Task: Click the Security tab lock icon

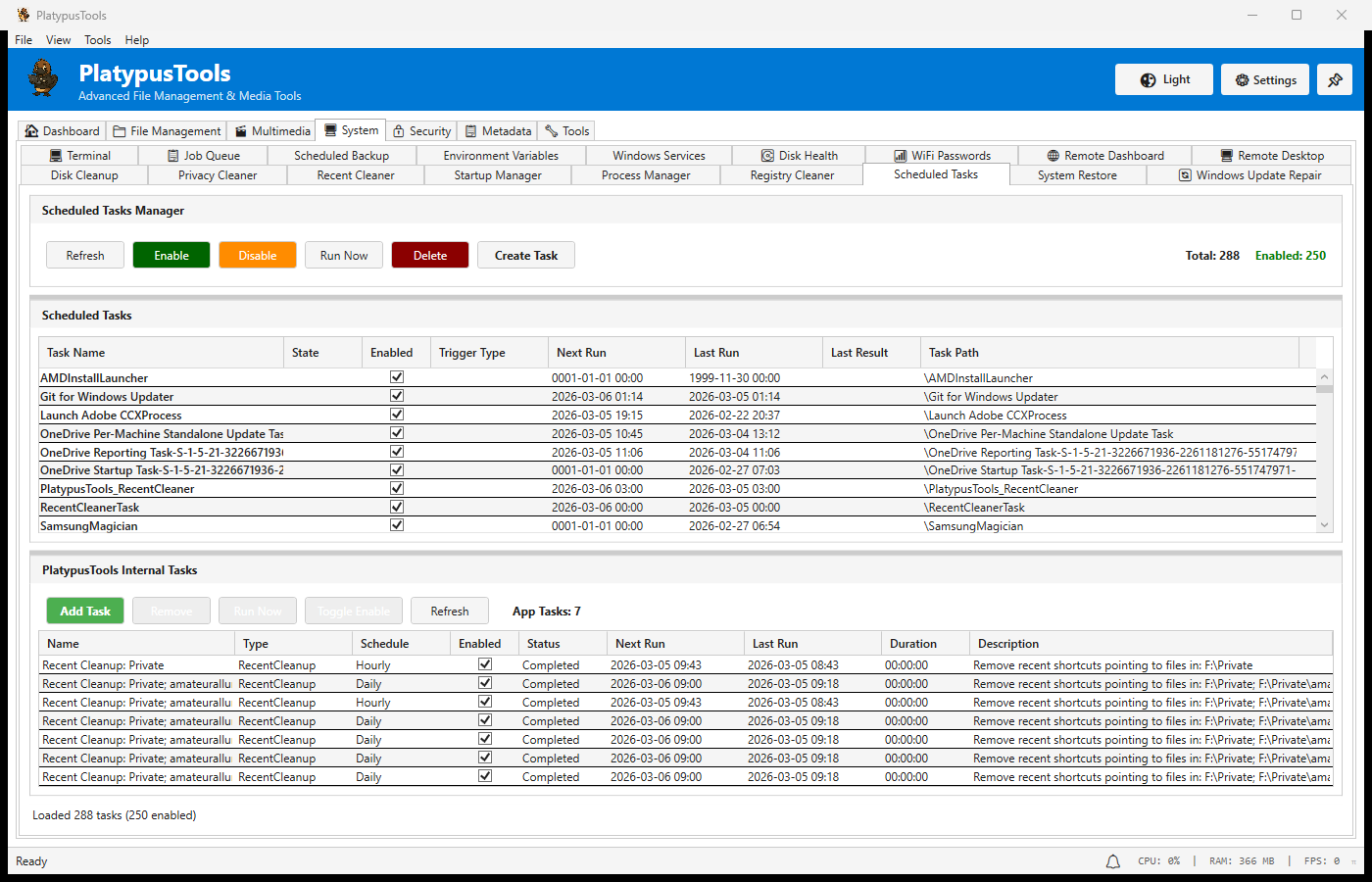Action: [399, 131]
